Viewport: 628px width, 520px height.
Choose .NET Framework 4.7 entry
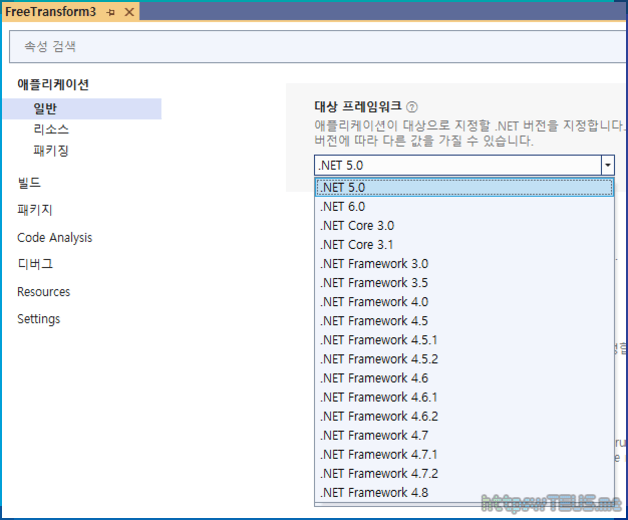click(x=464, y=435)
